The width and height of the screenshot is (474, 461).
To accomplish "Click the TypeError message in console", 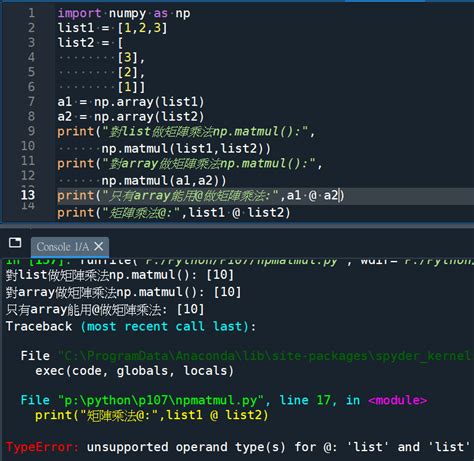I will [238, 447].
